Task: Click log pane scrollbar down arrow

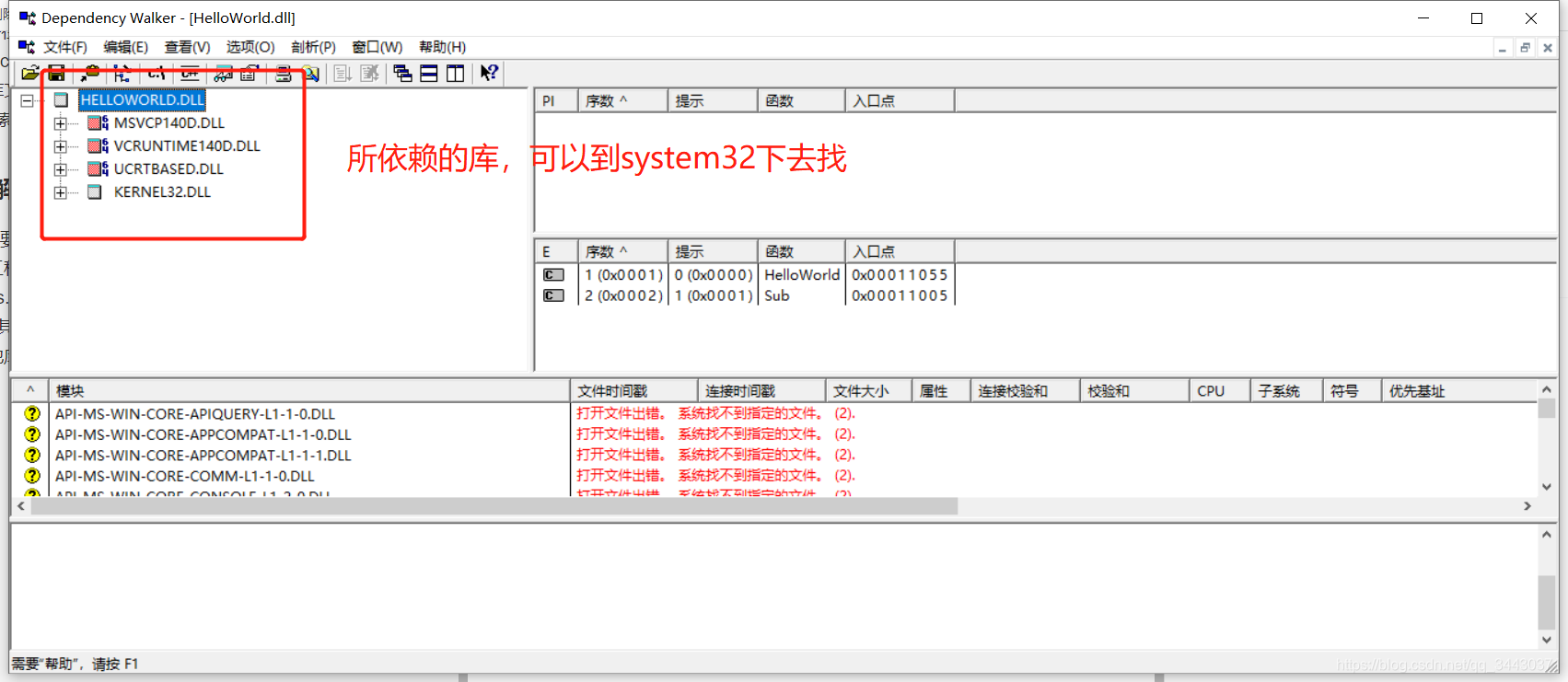Action: coord(1547,640)
